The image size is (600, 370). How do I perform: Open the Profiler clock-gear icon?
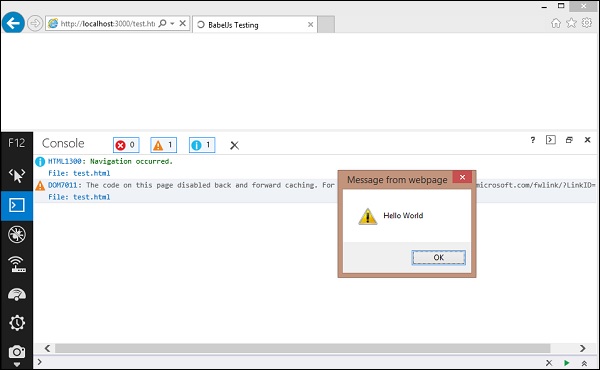[17, 323]
